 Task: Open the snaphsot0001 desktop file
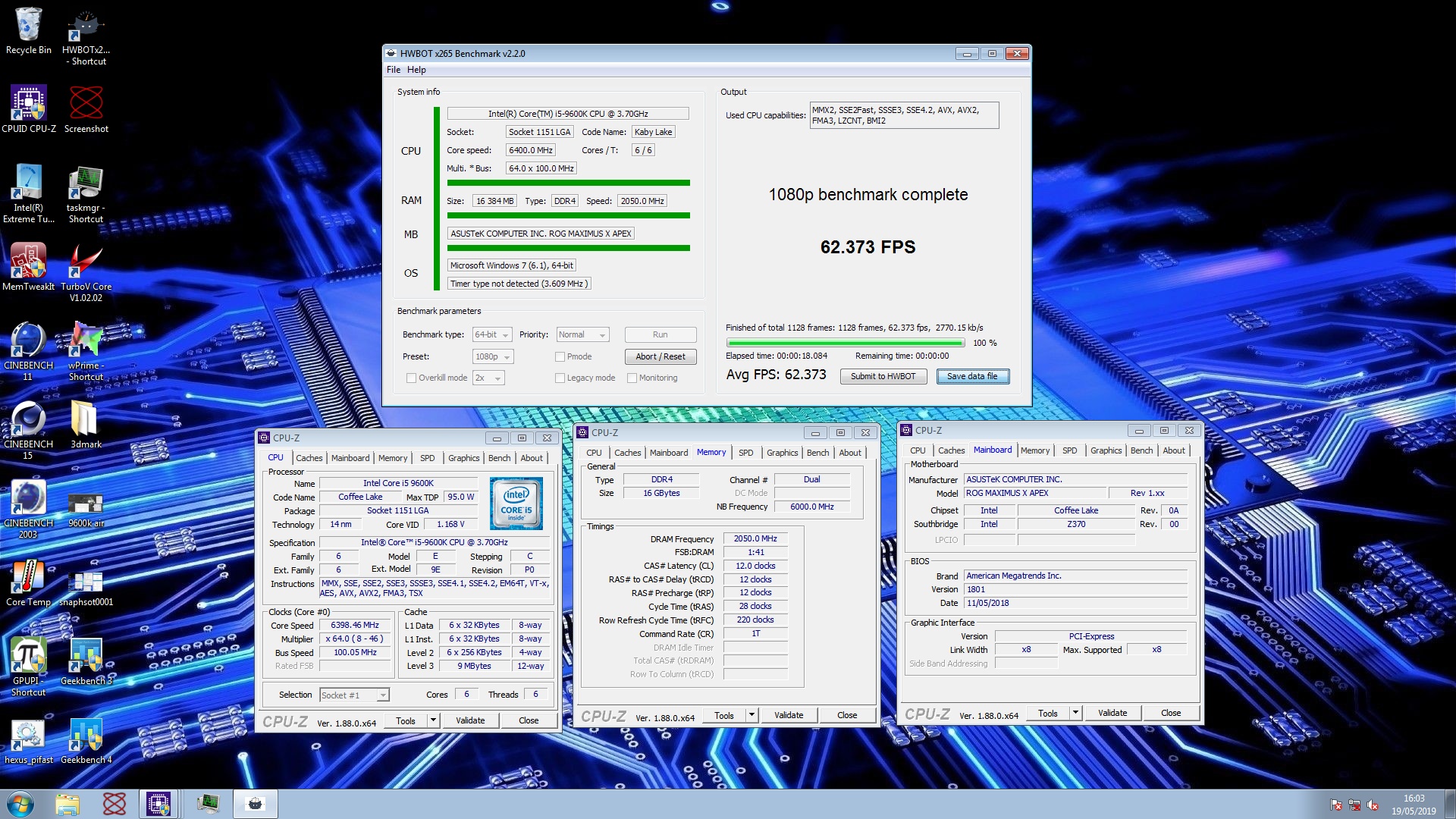click(x=86, y=585)
